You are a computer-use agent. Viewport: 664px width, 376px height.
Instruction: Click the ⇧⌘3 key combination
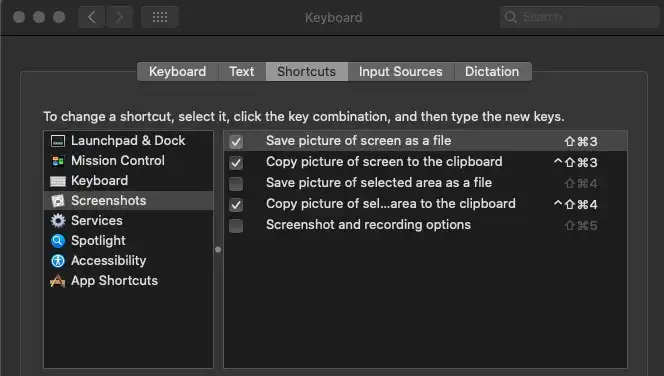(581, 141)
